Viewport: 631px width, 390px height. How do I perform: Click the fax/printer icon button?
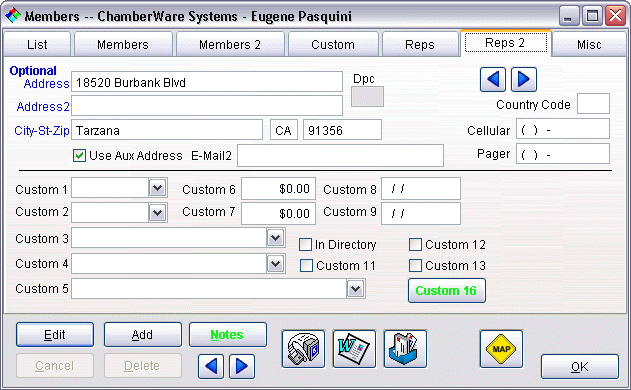pyautogui.click(x=303, y=349)
